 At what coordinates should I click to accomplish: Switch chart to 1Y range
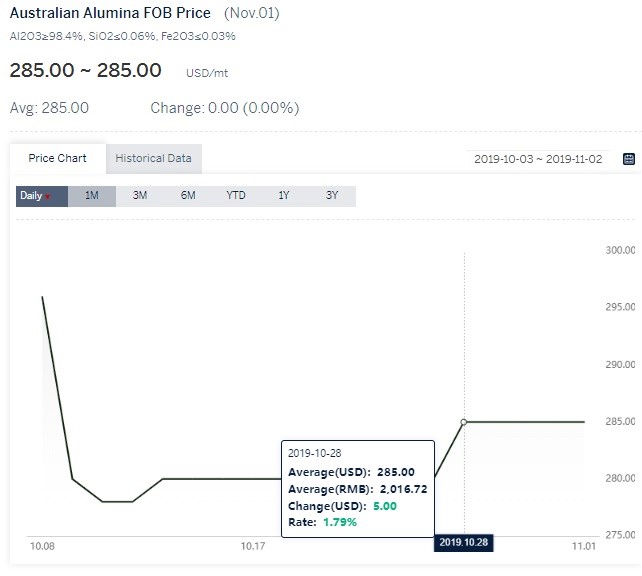pyautogui.click(x=284, y=196)
